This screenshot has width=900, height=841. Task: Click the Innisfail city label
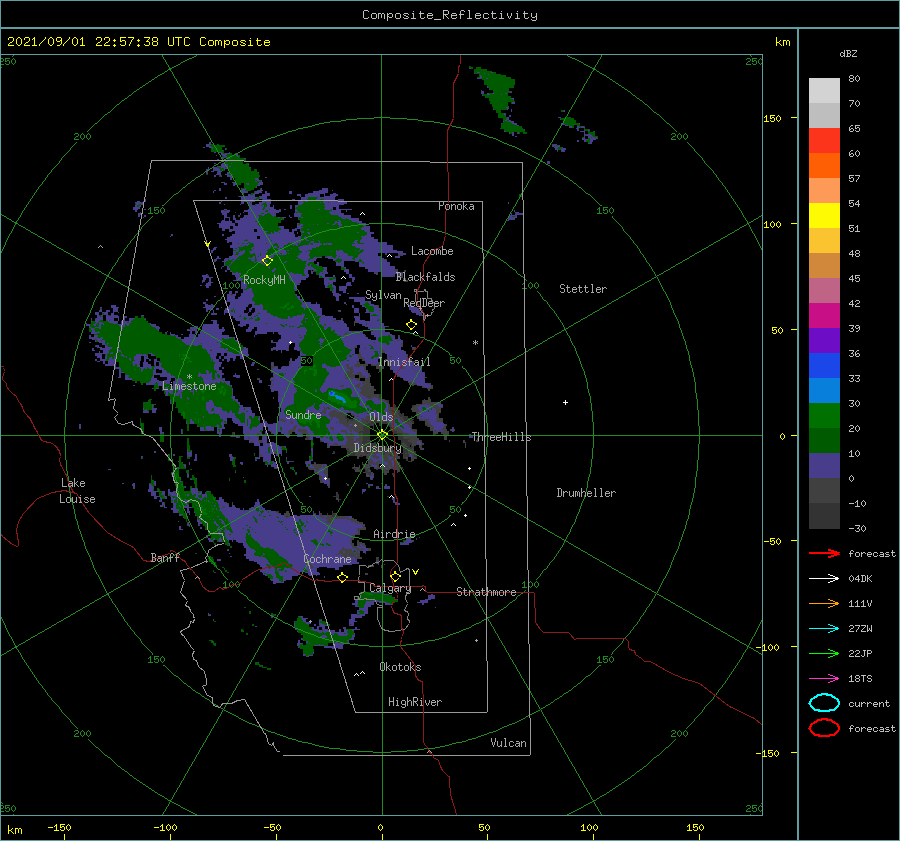pos(404,362)
